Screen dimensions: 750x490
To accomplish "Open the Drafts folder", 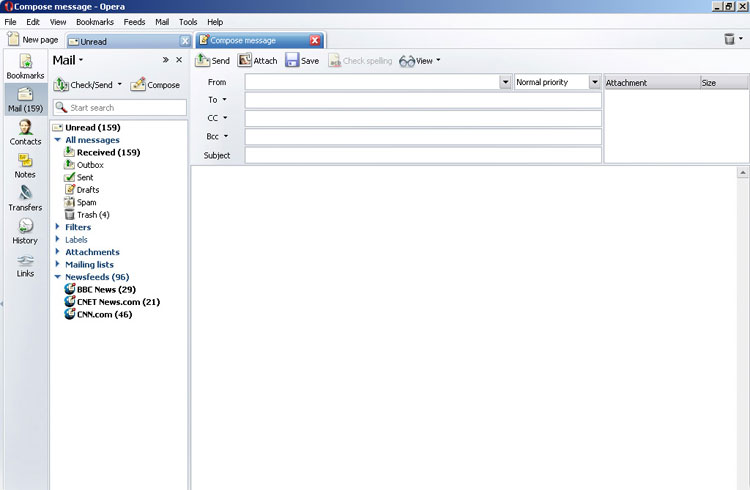I will 88,189.
